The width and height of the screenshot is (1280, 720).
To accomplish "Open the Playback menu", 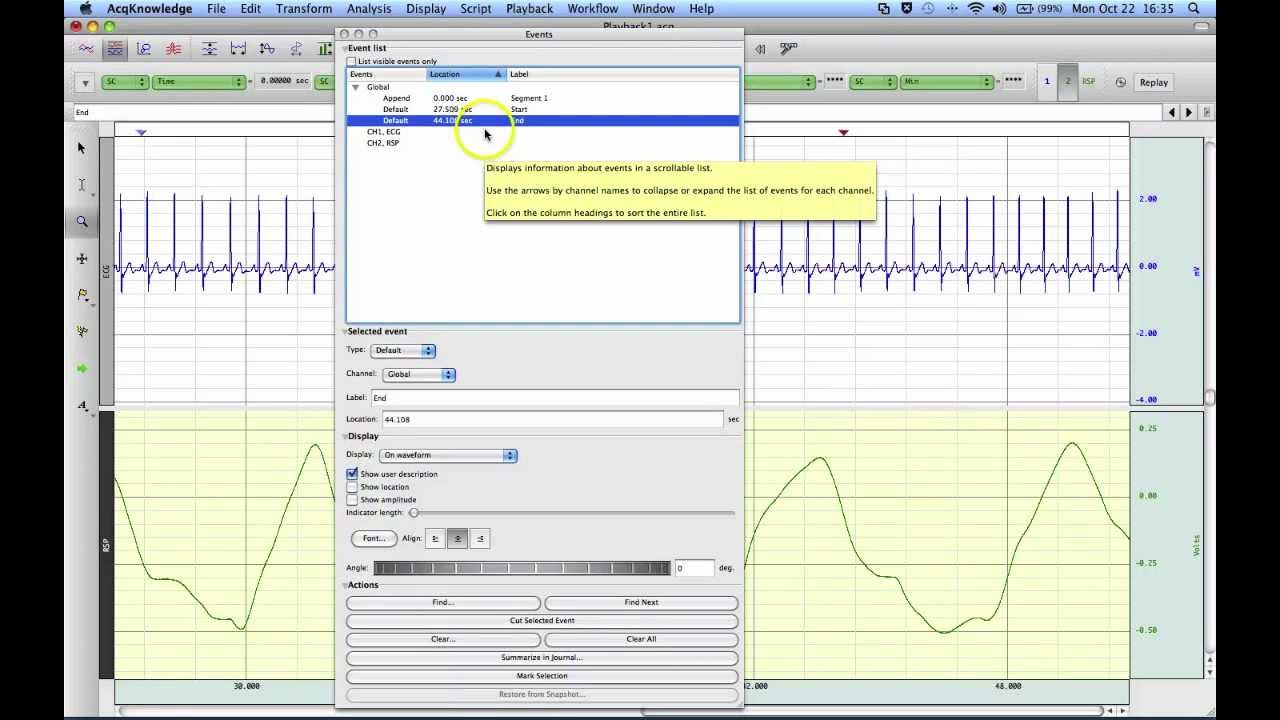I will (529, 9).
